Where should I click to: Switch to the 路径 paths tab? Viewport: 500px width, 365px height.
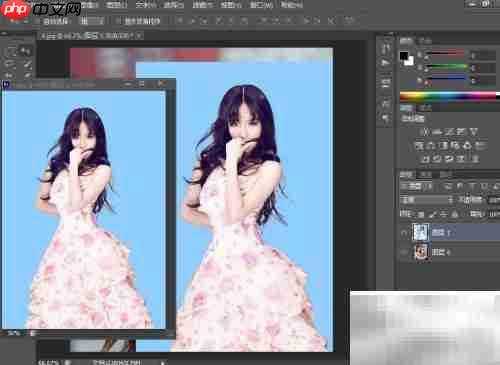[446, 174]
